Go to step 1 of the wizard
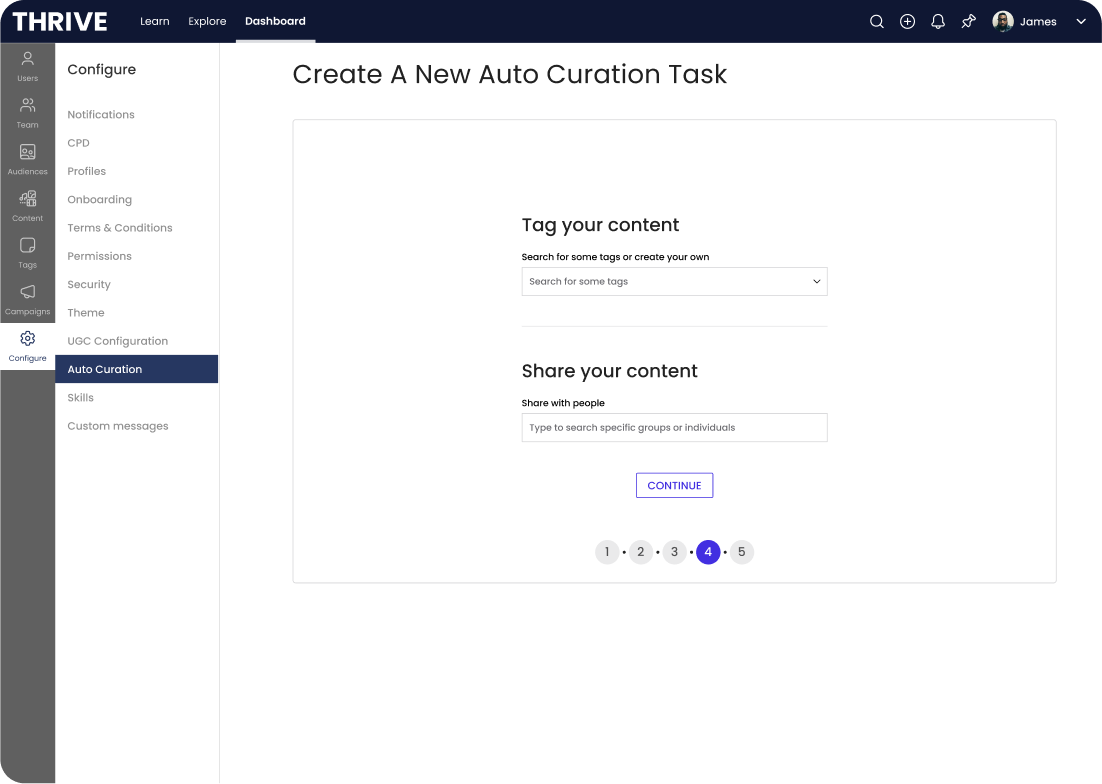1102x784 pixels. 607,552
